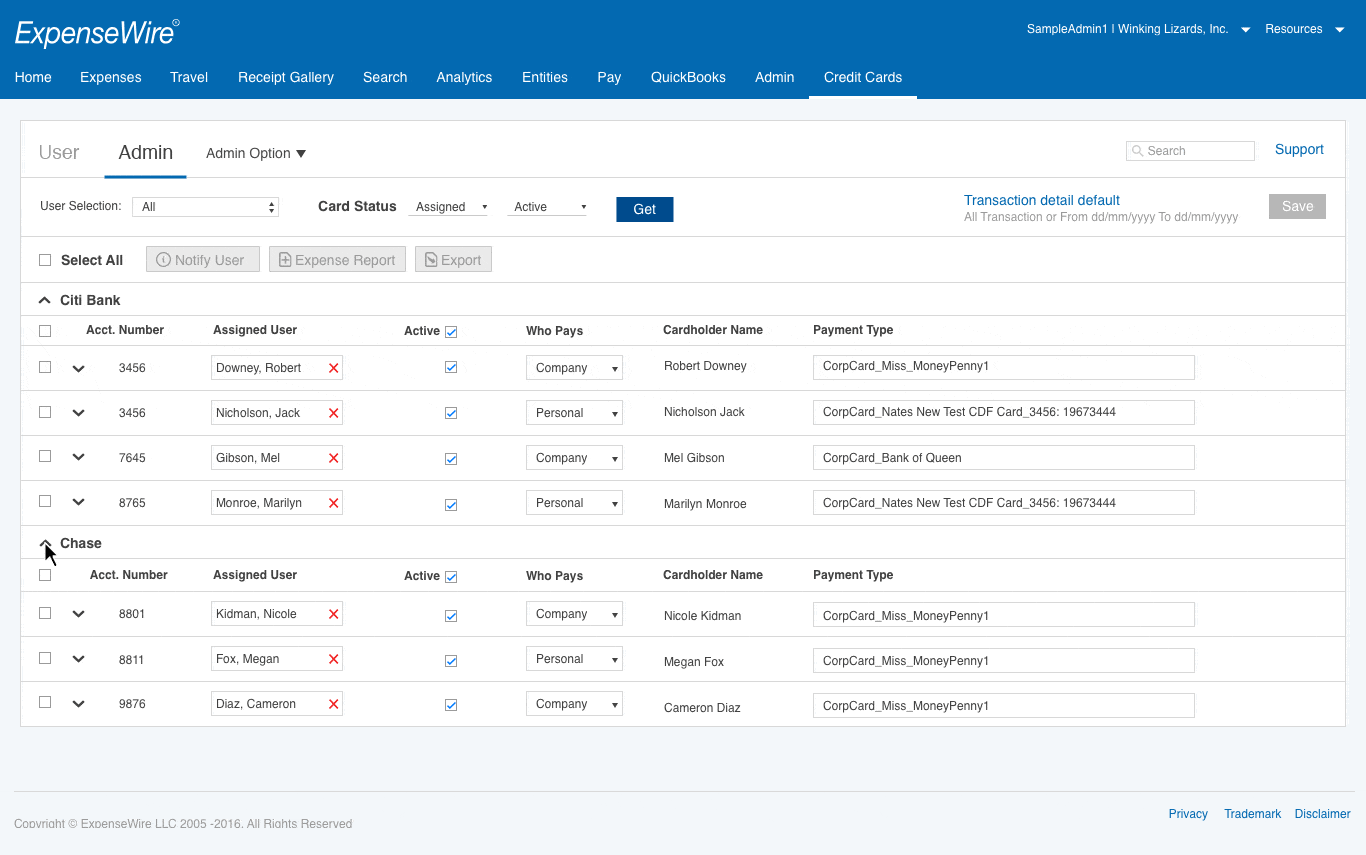Screen dimensions: 1366x855
Task: Open the SampleAdmin1 account menu
Action: [1138, 29]
